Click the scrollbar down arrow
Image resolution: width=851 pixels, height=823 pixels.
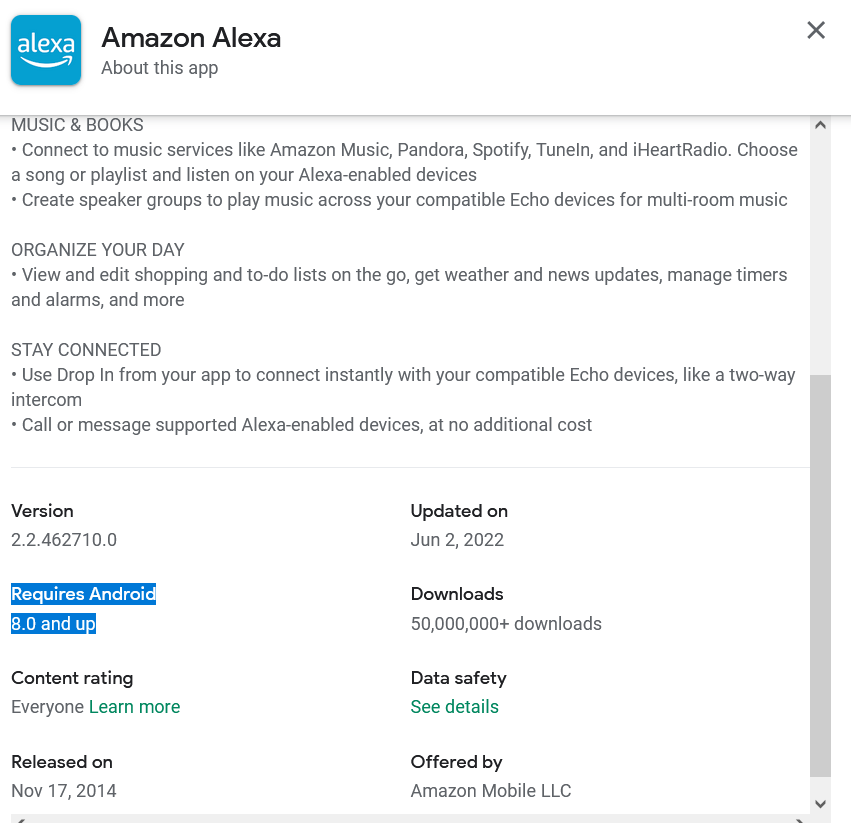tap(820, 803)
